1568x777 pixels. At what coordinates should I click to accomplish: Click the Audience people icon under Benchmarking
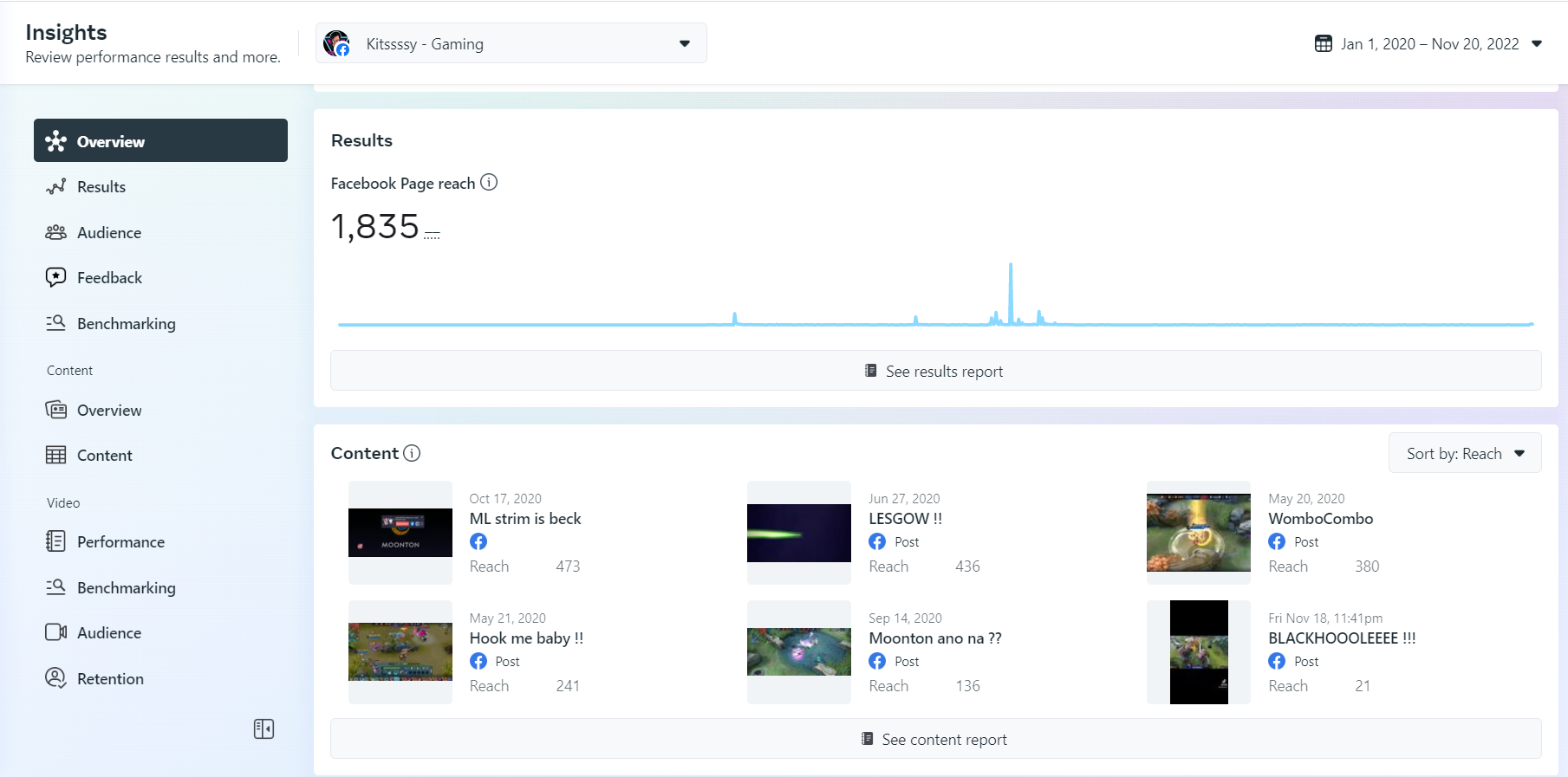coord(56,232)
